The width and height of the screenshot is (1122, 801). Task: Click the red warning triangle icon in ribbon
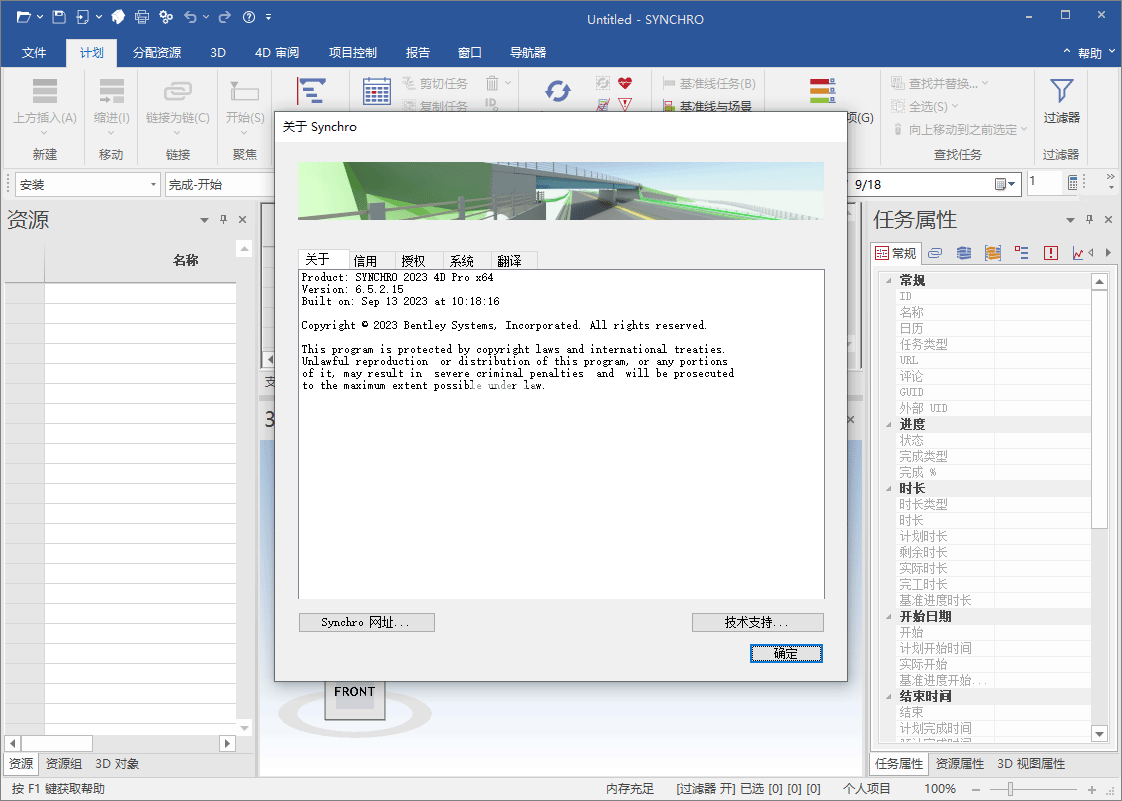coord(625,105)
